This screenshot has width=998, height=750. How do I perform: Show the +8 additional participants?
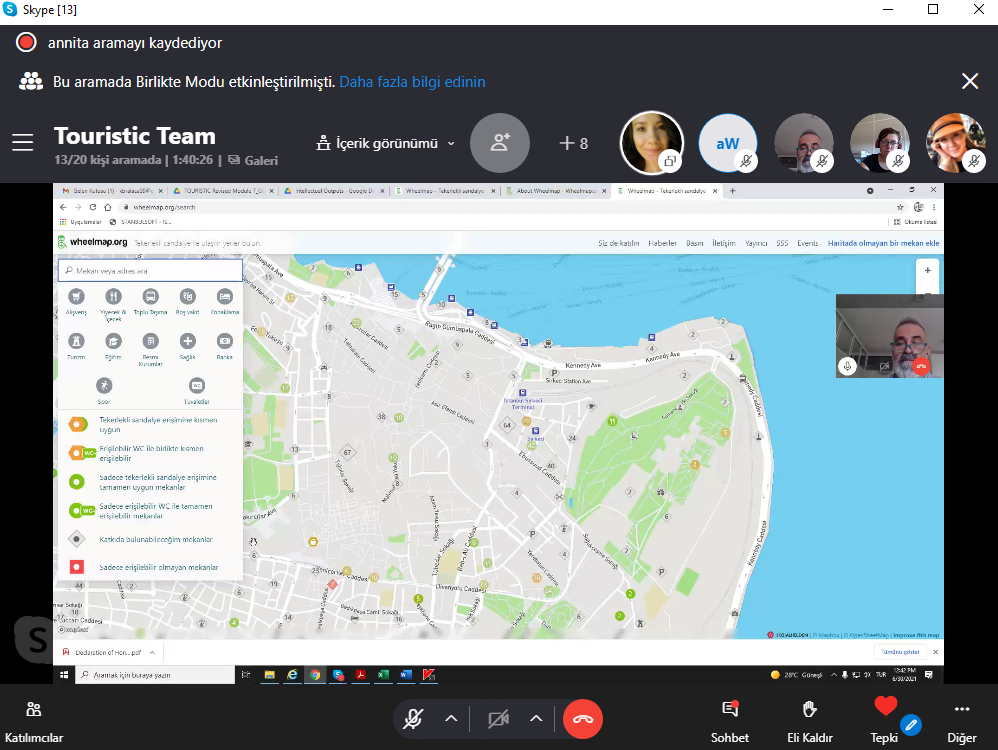pyautogui.click(x=574, y=143)
